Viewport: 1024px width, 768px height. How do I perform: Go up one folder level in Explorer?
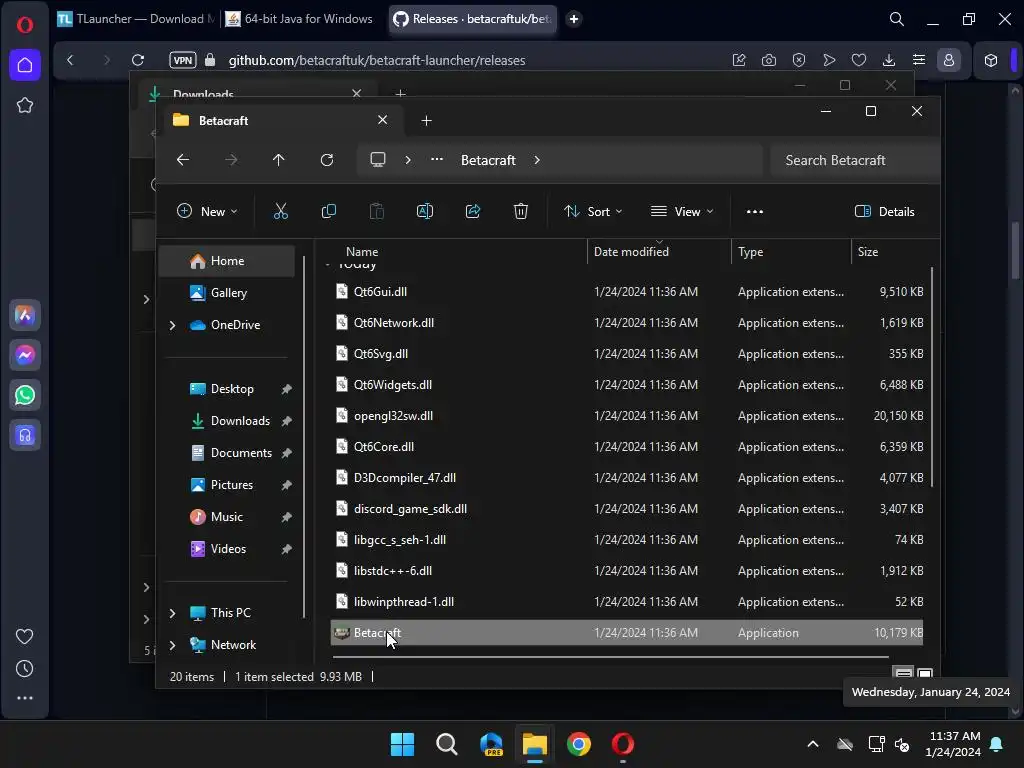279,160
